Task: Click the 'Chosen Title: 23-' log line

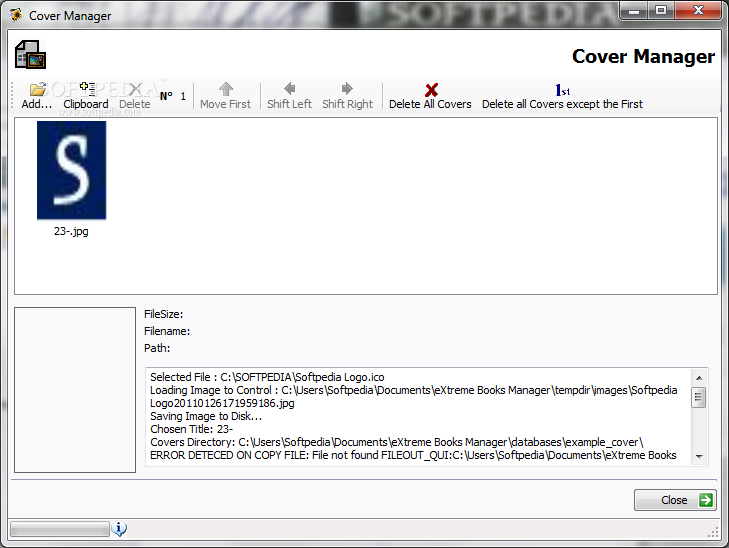Action: pyautogui.click(x=192, y=429)
